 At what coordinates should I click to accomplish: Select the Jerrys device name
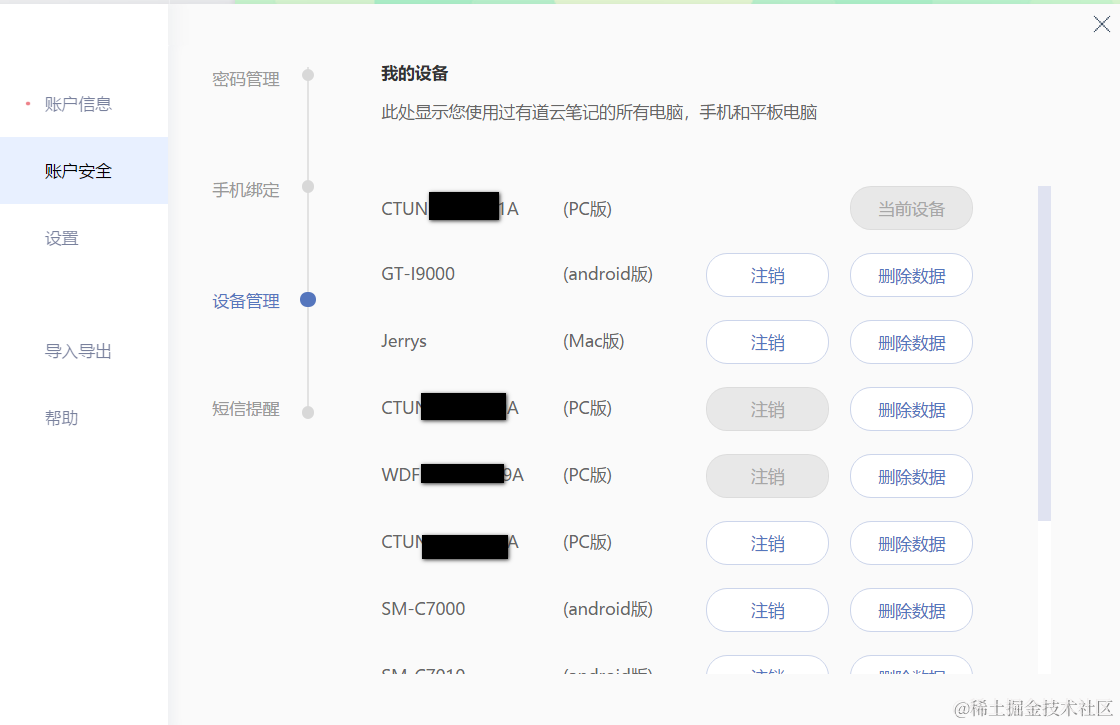[404, 341]
